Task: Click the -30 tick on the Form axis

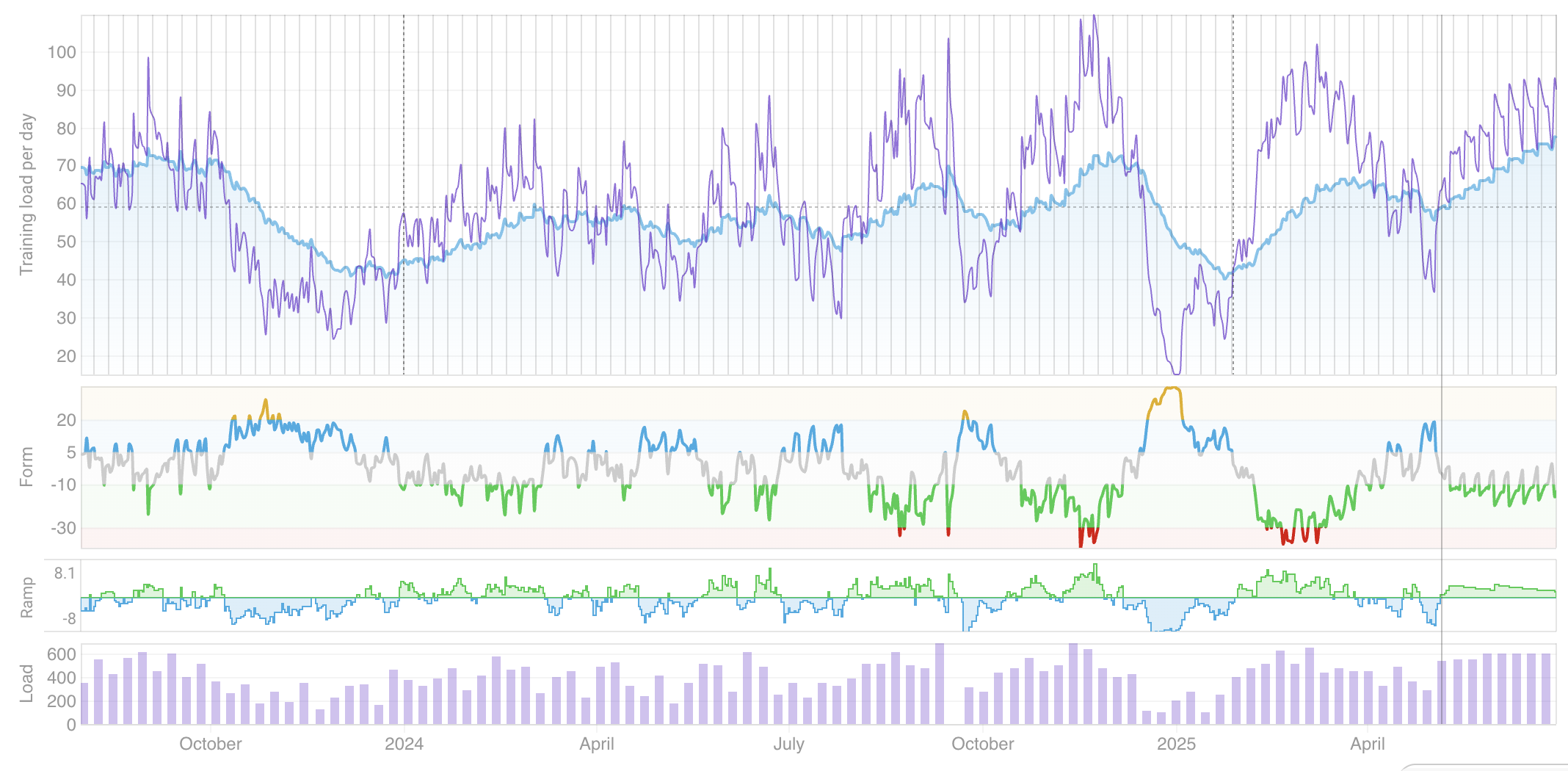Action: [63, 528]
